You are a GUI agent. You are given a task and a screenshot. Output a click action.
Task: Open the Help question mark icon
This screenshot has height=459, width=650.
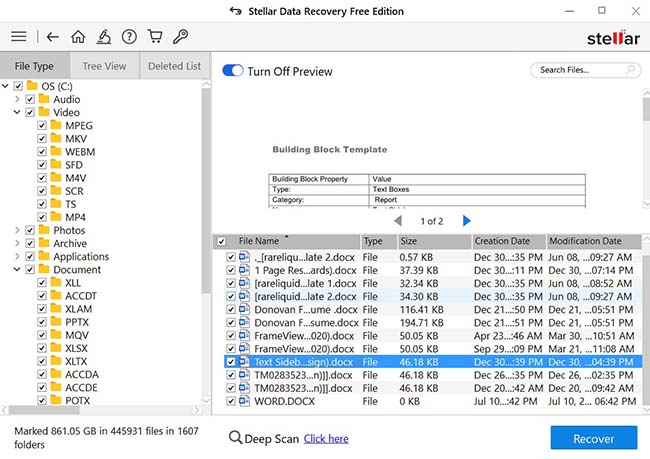129,37
